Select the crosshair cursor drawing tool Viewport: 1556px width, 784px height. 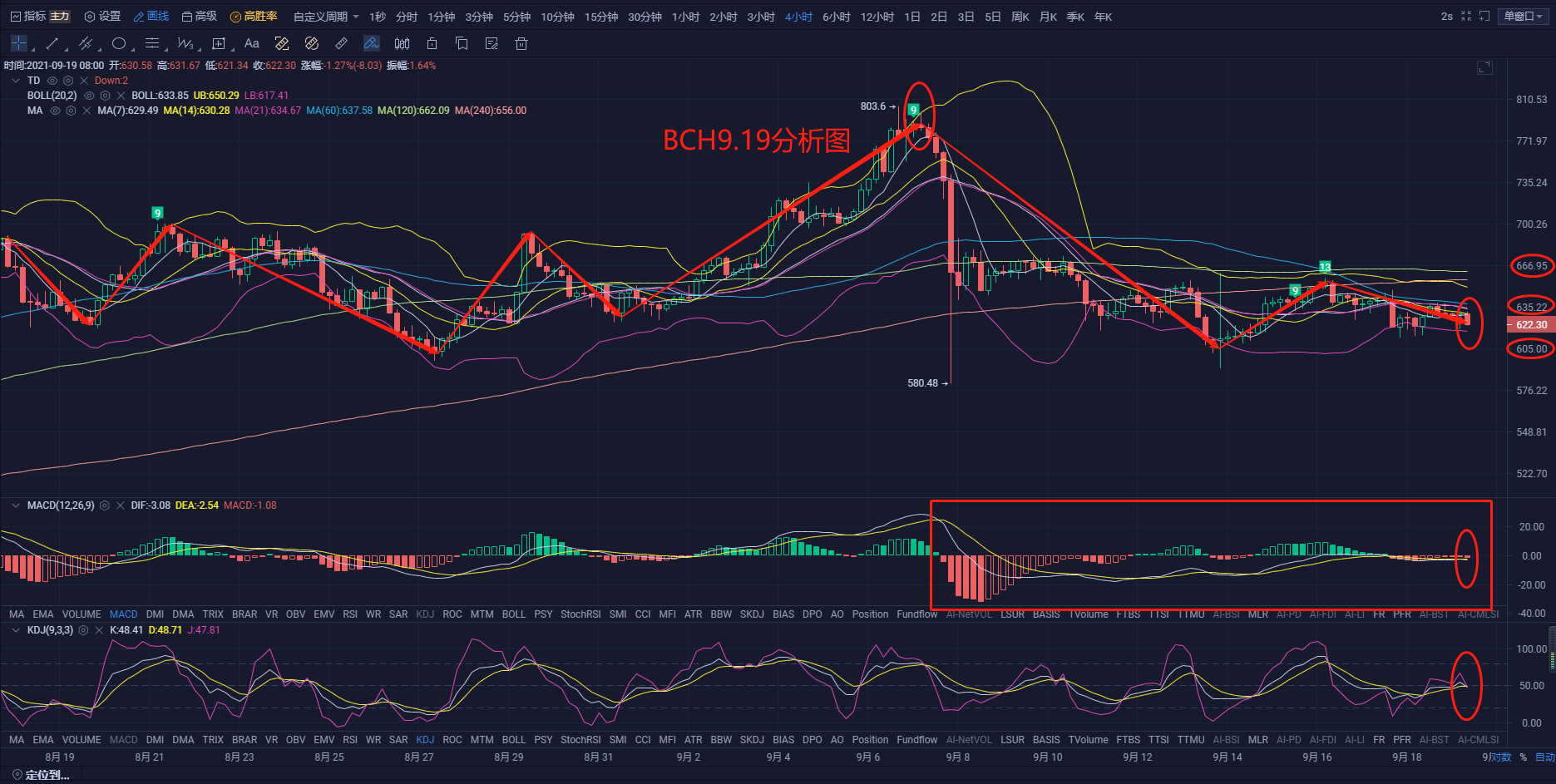coord(18,43)
